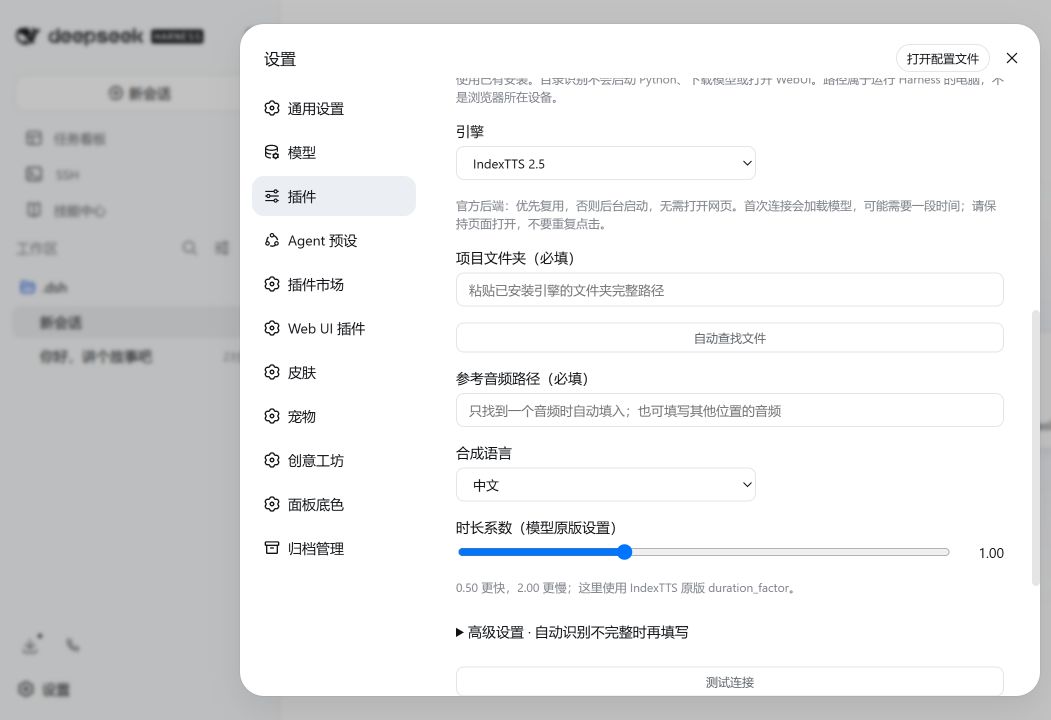Click the database icon beside 模型

click(x=271, y=152)
